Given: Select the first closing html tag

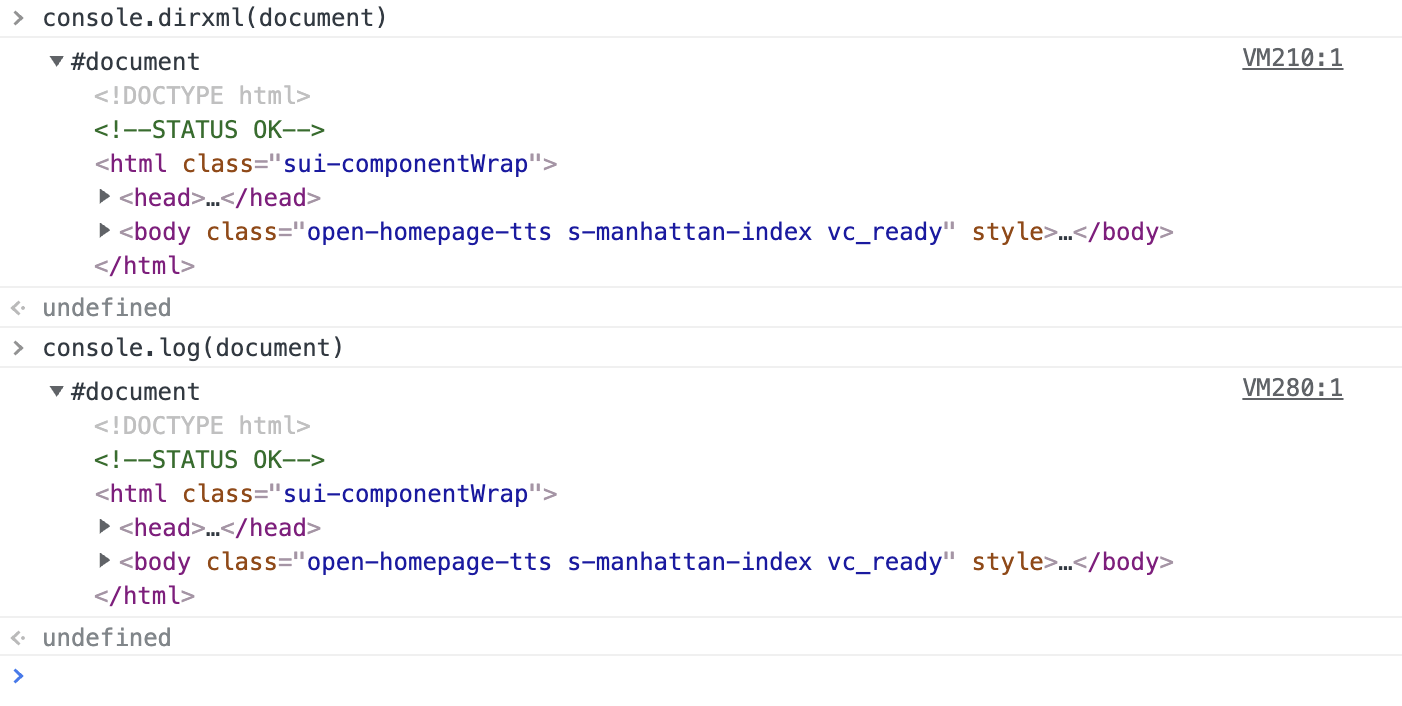Looking at the screenshot, I should pos(144,266).
